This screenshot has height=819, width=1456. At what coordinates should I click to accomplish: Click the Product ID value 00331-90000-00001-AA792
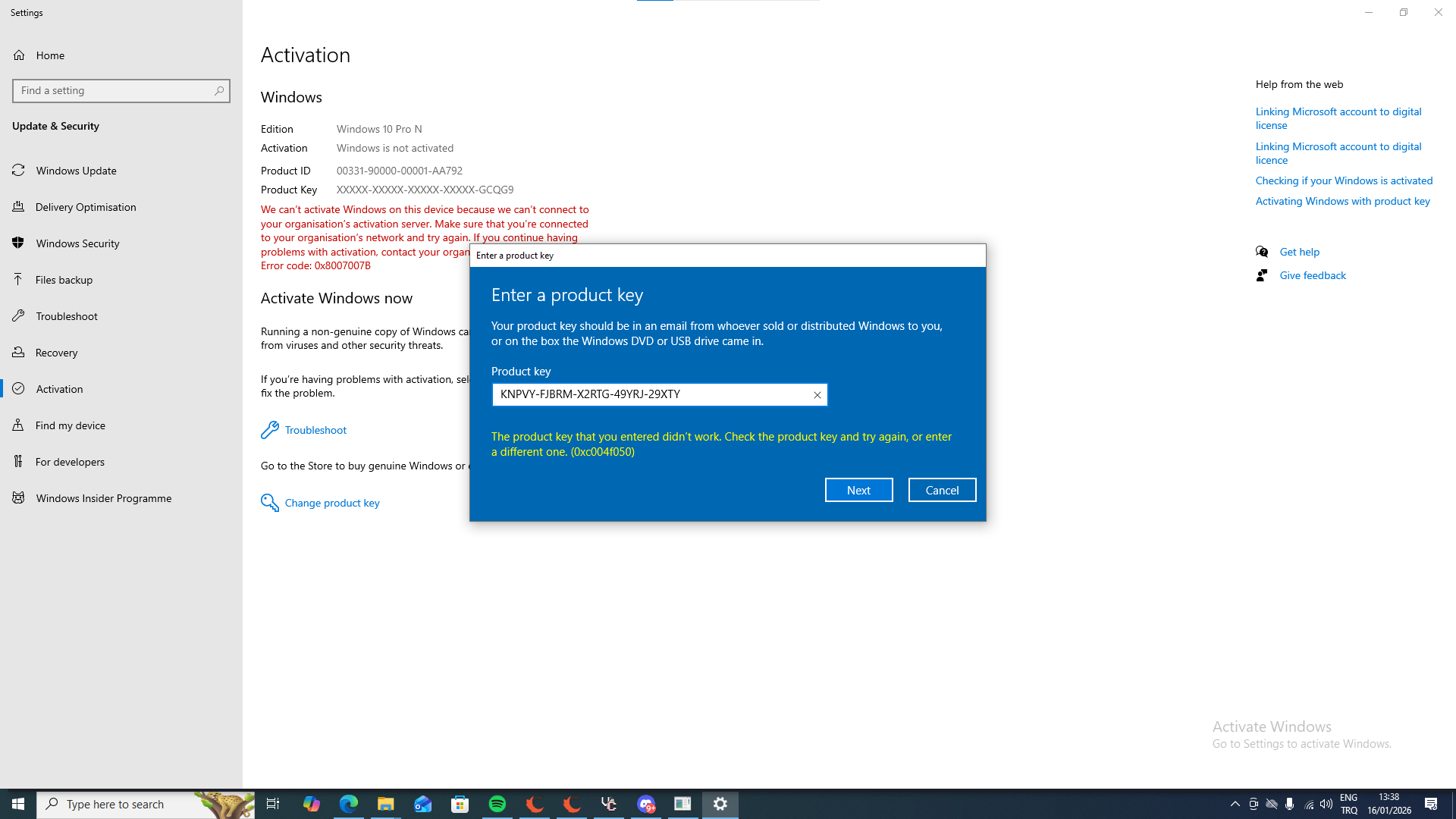400,171
